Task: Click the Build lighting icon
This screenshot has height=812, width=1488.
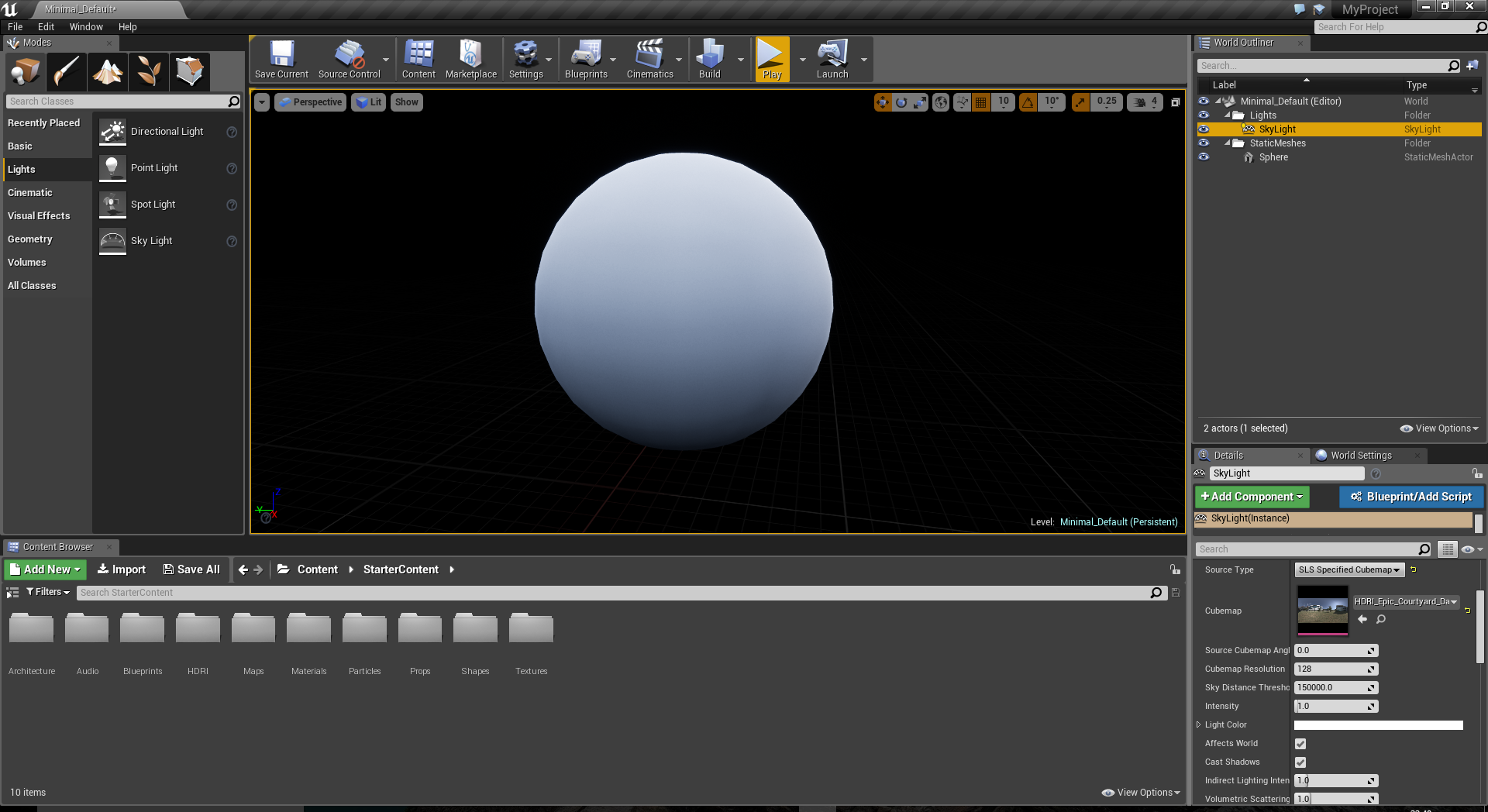Action: [x=709, y=59]
